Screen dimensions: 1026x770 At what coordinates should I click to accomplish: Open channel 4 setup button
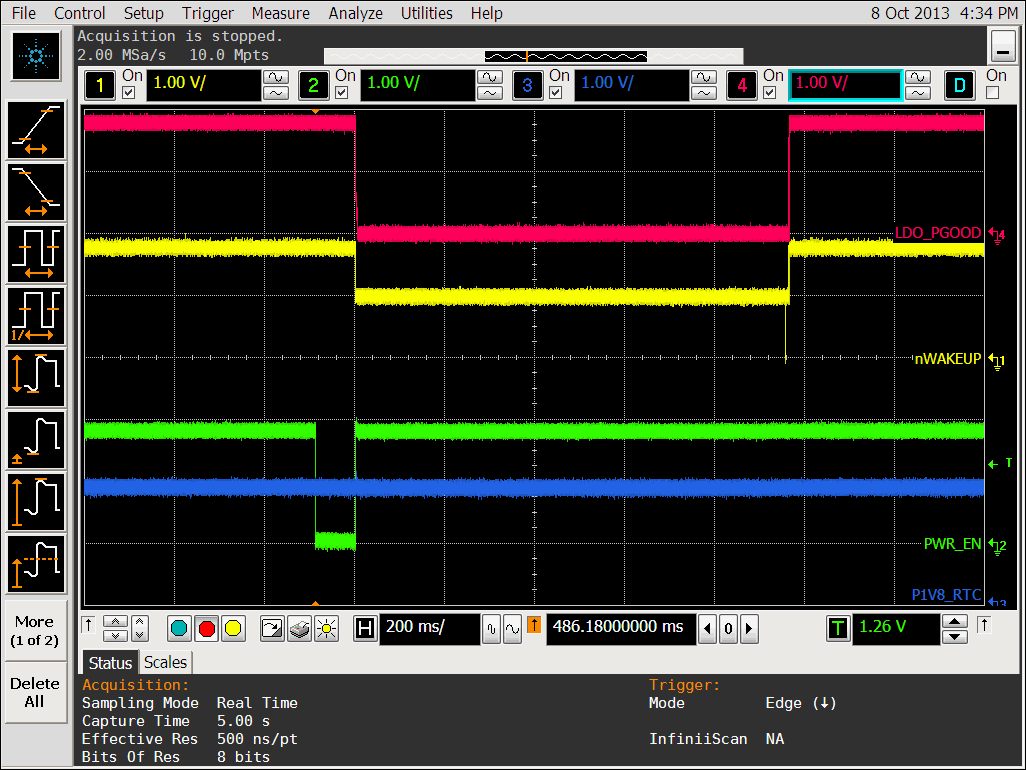pos(742,85)
